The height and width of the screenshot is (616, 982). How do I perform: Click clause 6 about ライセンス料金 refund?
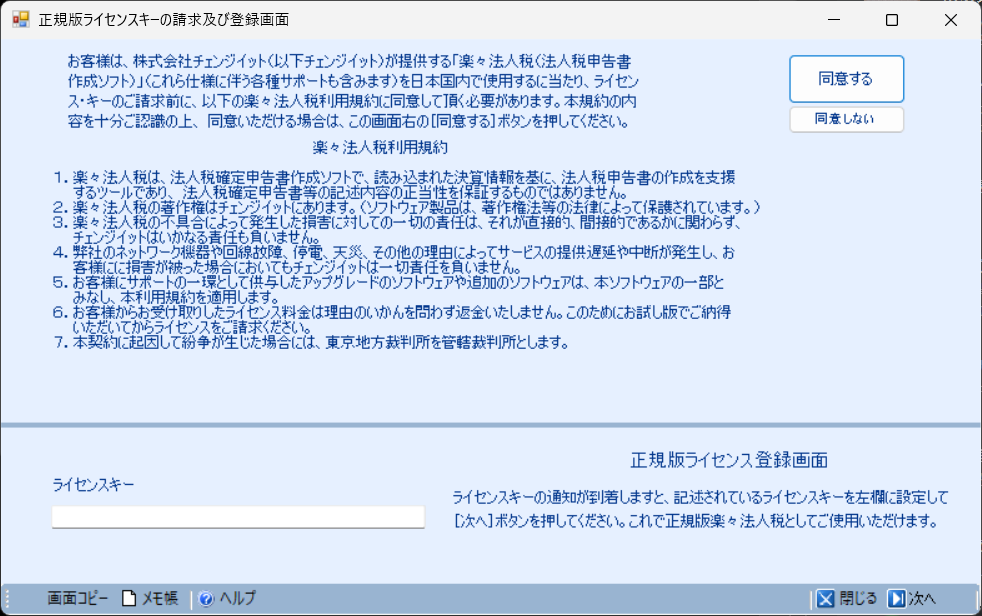[x=392, y=319]
